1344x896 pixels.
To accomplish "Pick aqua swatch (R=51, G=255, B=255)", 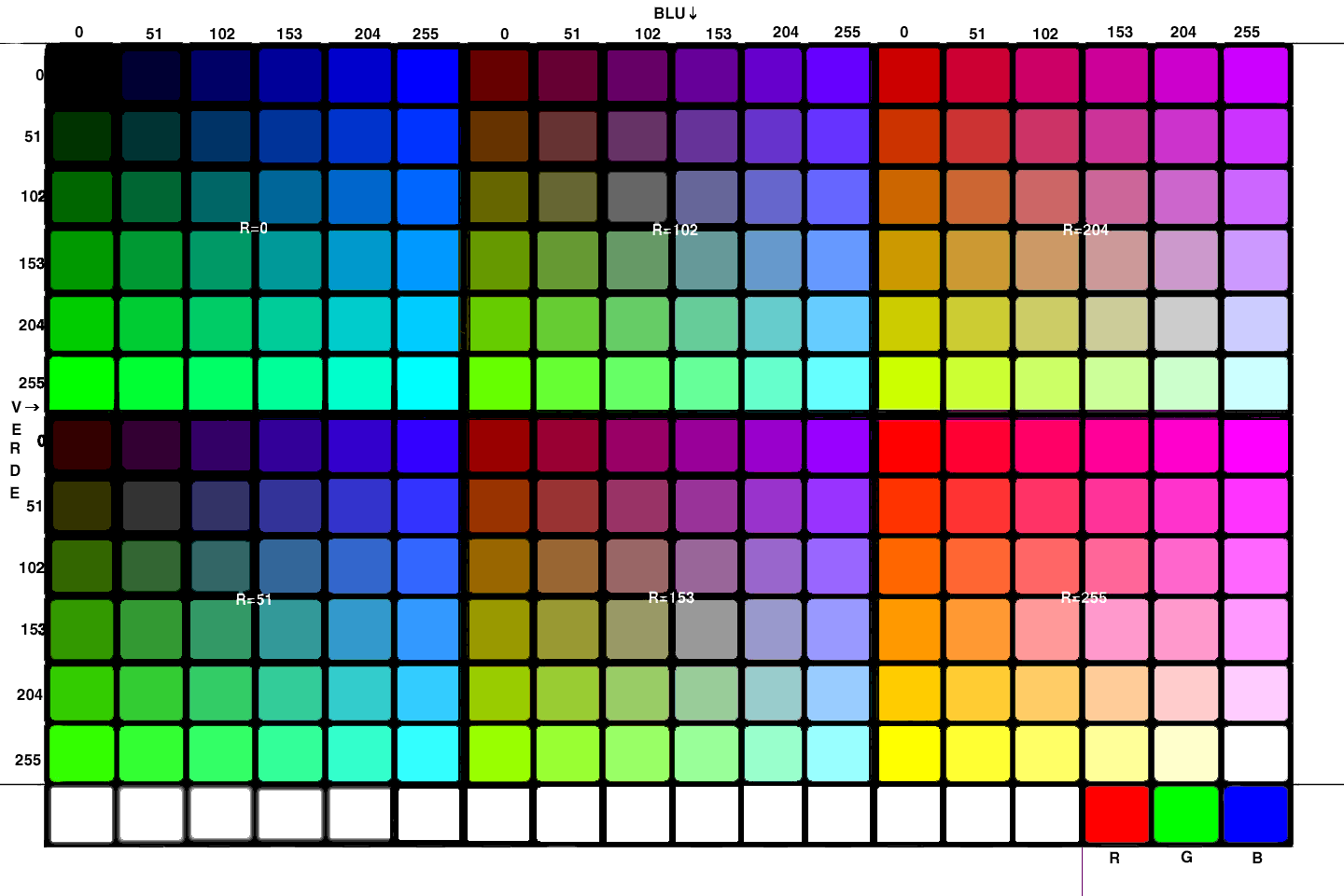I will 428,753.
